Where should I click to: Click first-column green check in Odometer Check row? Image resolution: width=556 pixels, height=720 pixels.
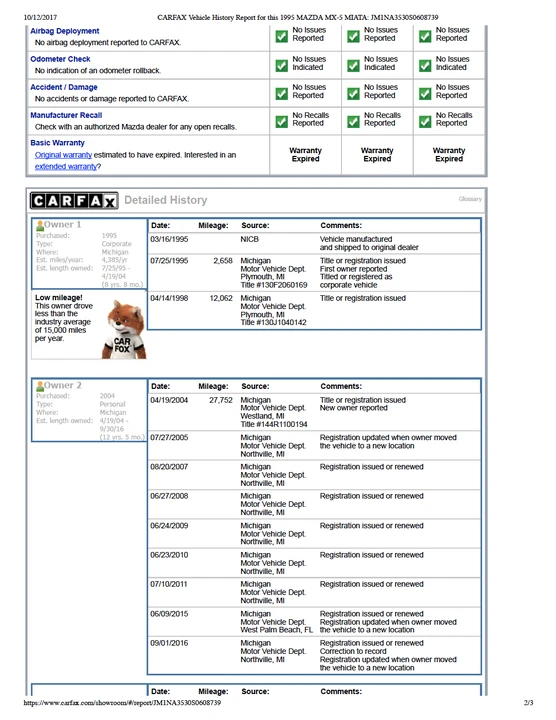point(281,66)
